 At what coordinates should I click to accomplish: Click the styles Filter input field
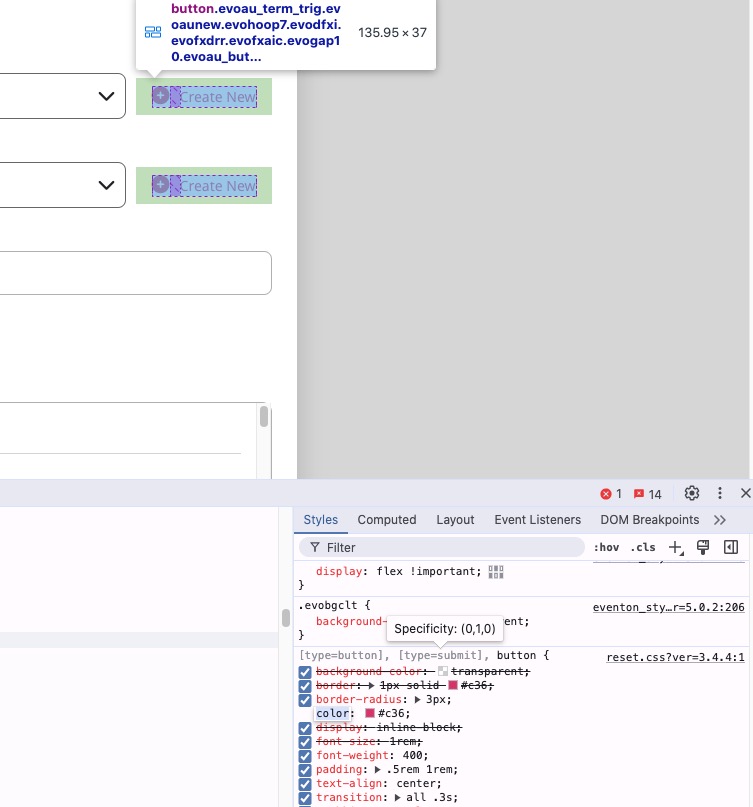[x=450, y=547]
